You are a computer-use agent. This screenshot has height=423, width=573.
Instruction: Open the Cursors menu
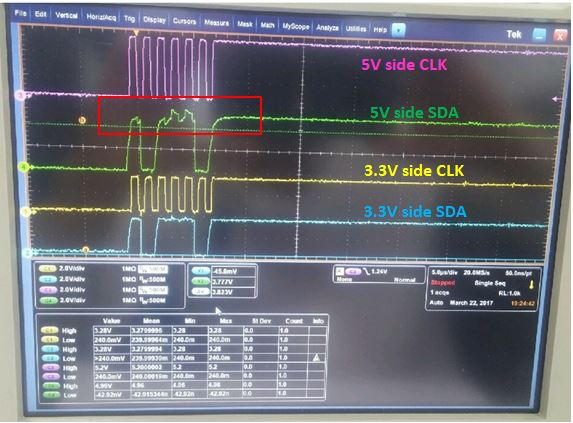(x=184, y=22)
